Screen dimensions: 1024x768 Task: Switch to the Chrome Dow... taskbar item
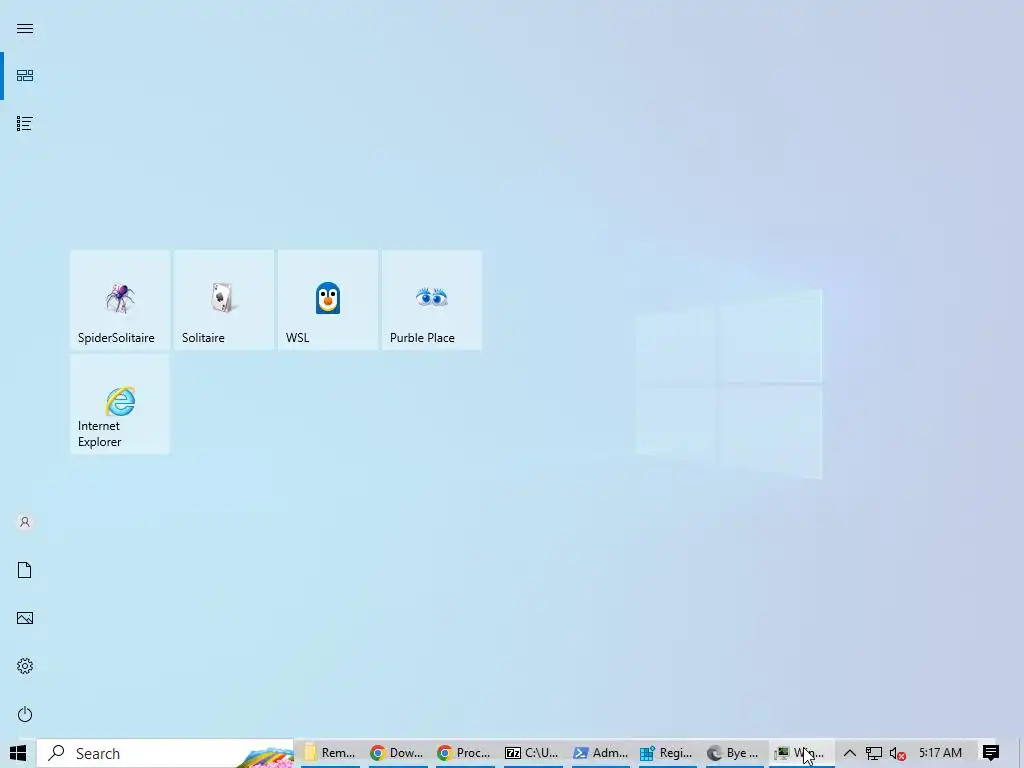click(x=398, y=753)
